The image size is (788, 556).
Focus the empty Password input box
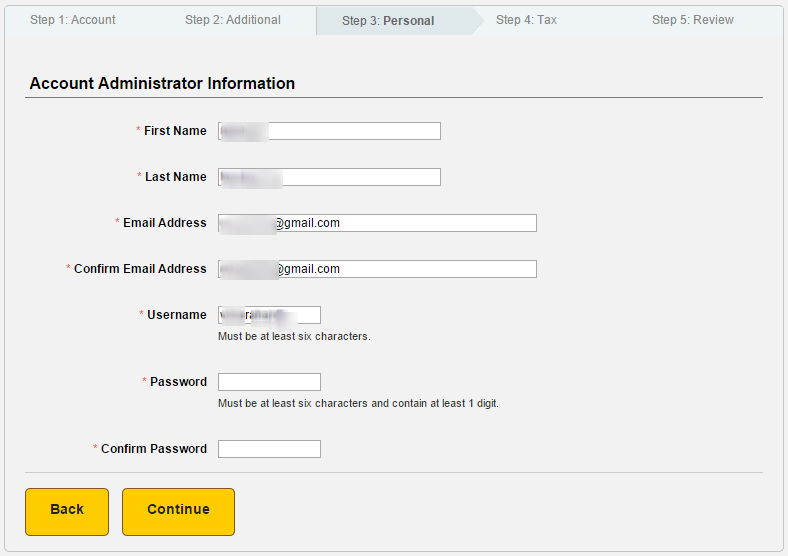269,382
